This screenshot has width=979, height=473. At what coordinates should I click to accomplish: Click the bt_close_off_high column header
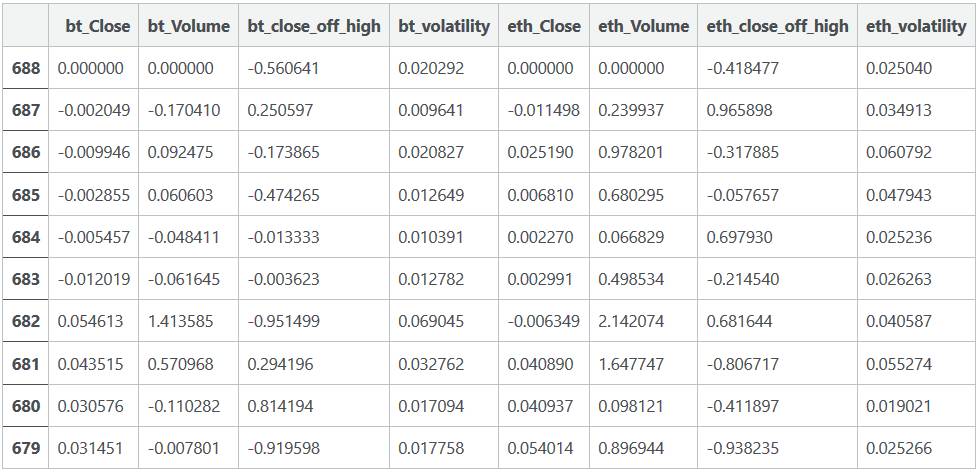(x=313, y=26)
